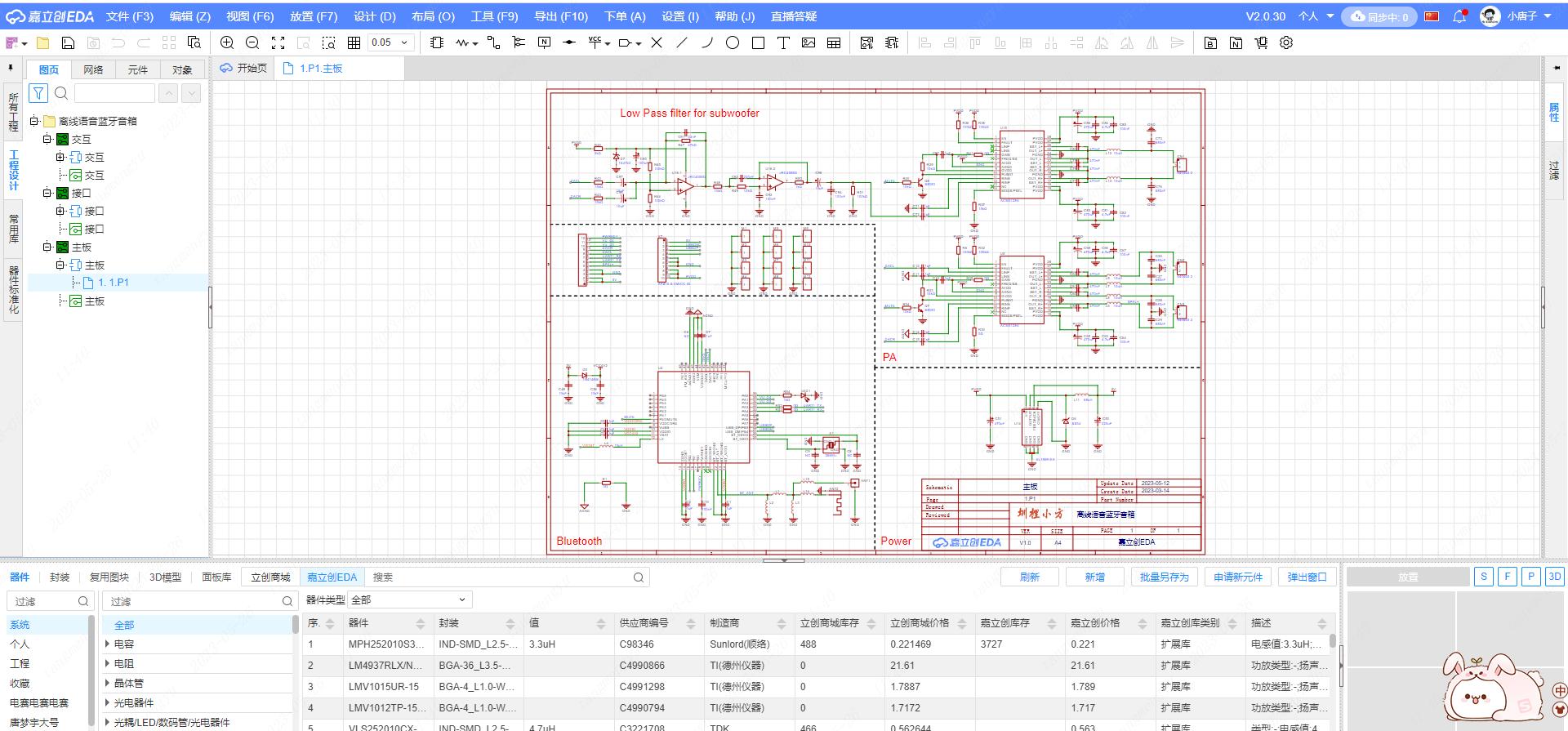Click the 批量另存为 button
The height and width of the screenshot is (731, 1568).
1164,577
